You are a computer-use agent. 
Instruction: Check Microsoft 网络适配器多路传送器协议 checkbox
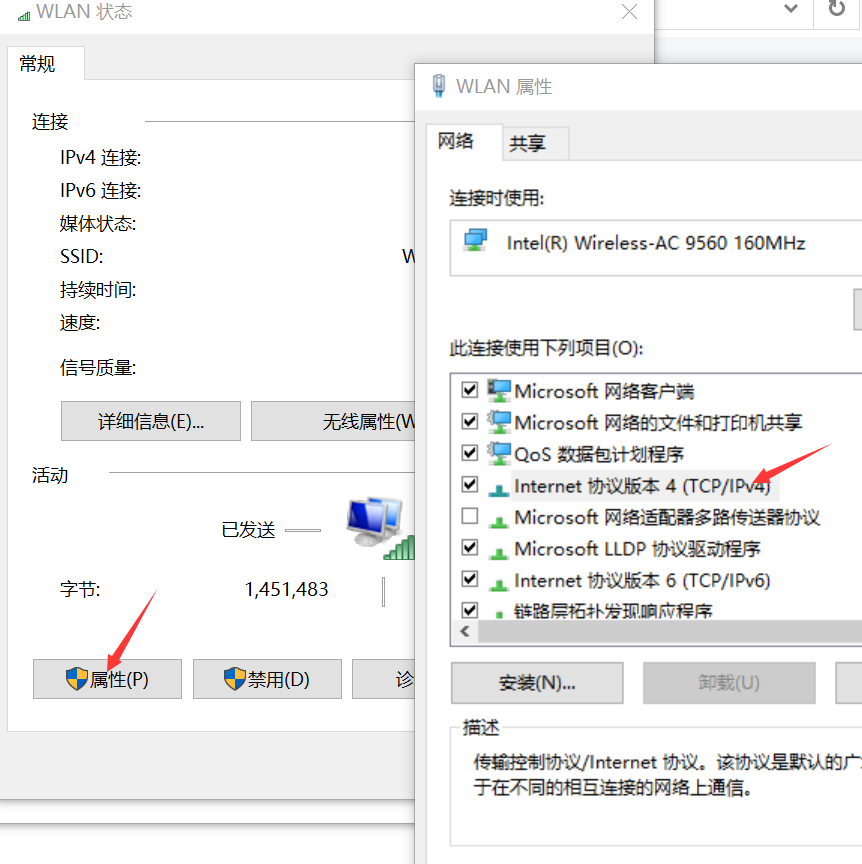pos(470,516)
